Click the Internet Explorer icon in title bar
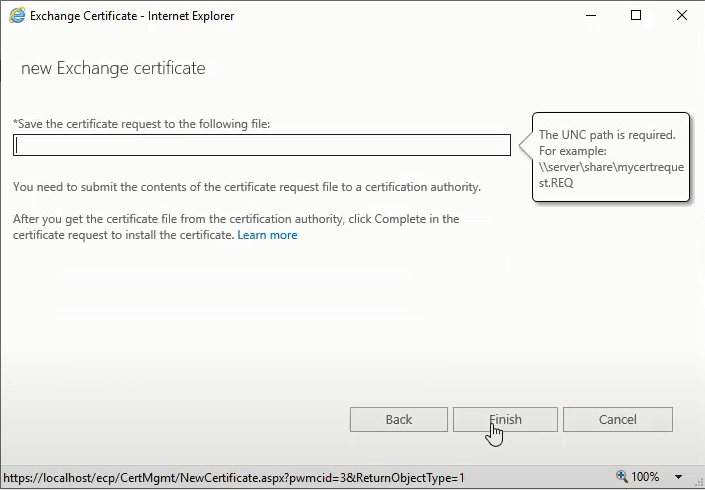This screenshot has width=705, height=490. [17, 16]
